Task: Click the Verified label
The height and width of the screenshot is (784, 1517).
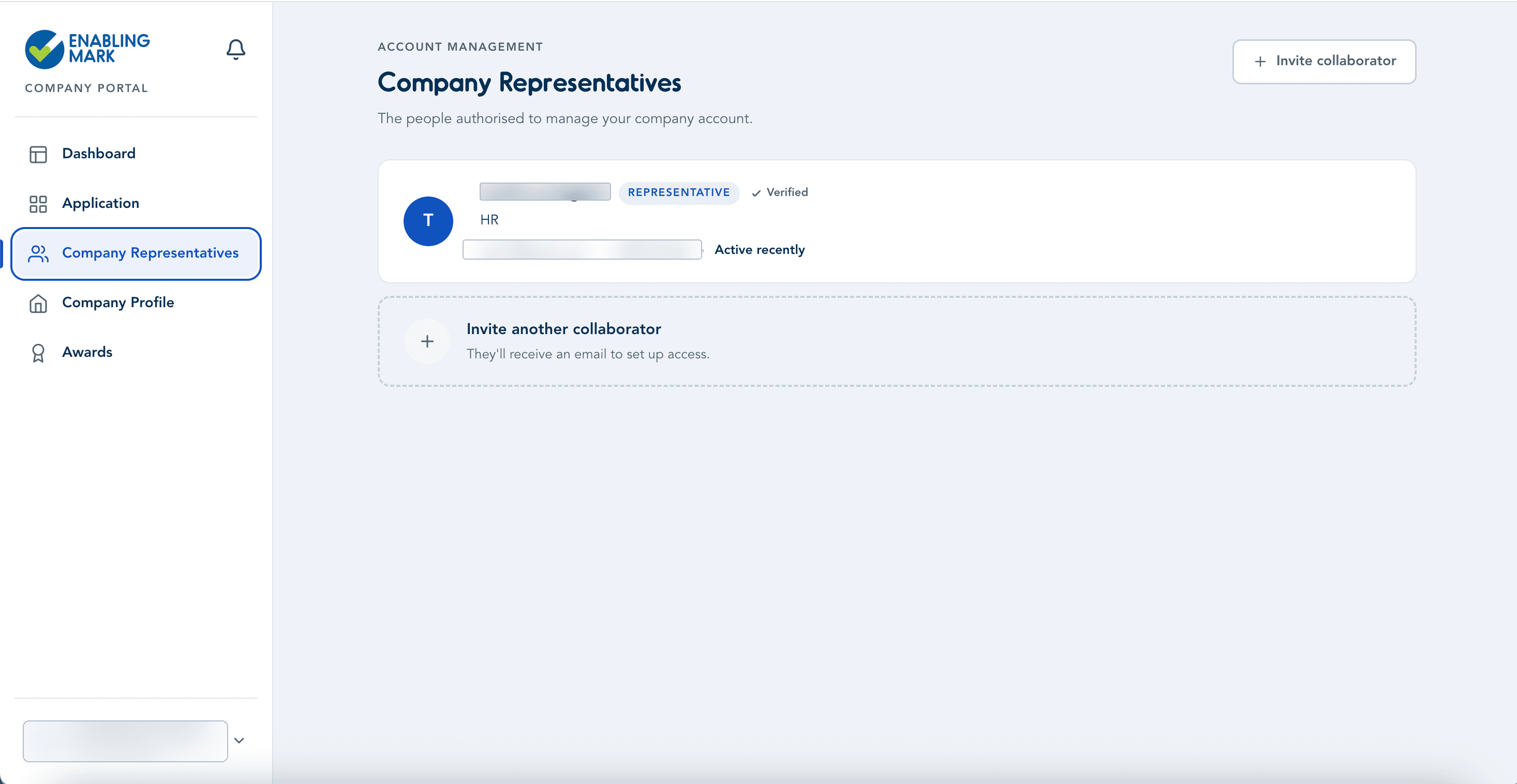Action: coord(787,192)
